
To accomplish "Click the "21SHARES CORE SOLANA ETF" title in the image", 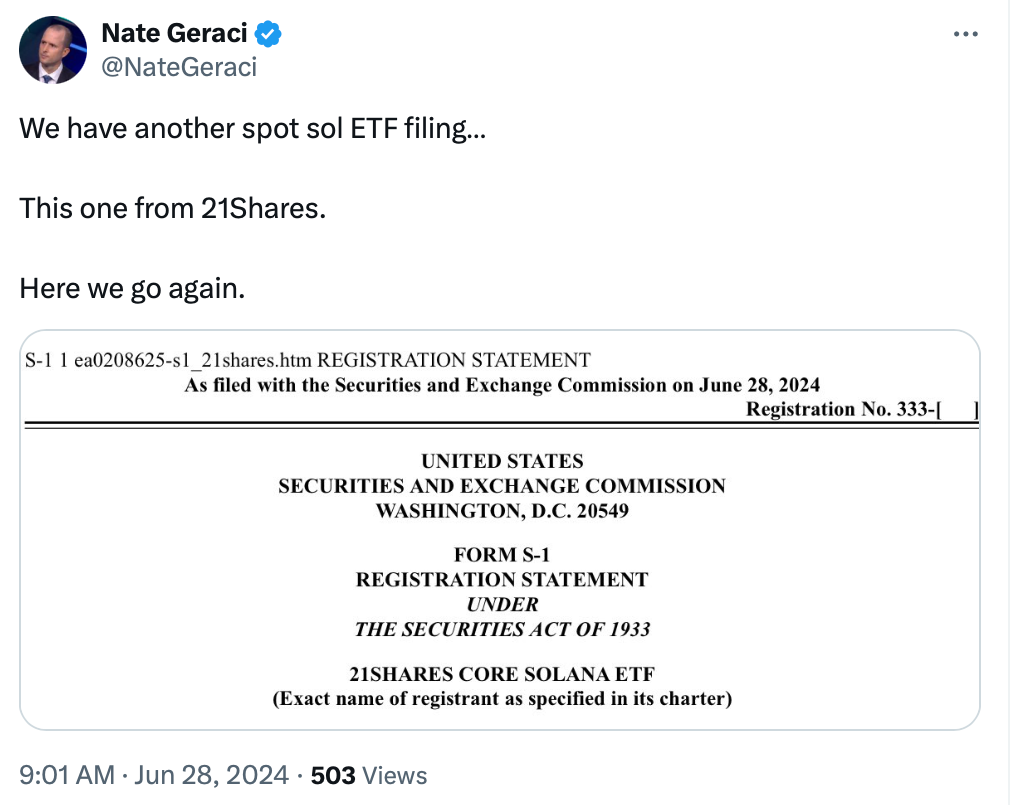I will pyautogui.click(x=502, y=675).
